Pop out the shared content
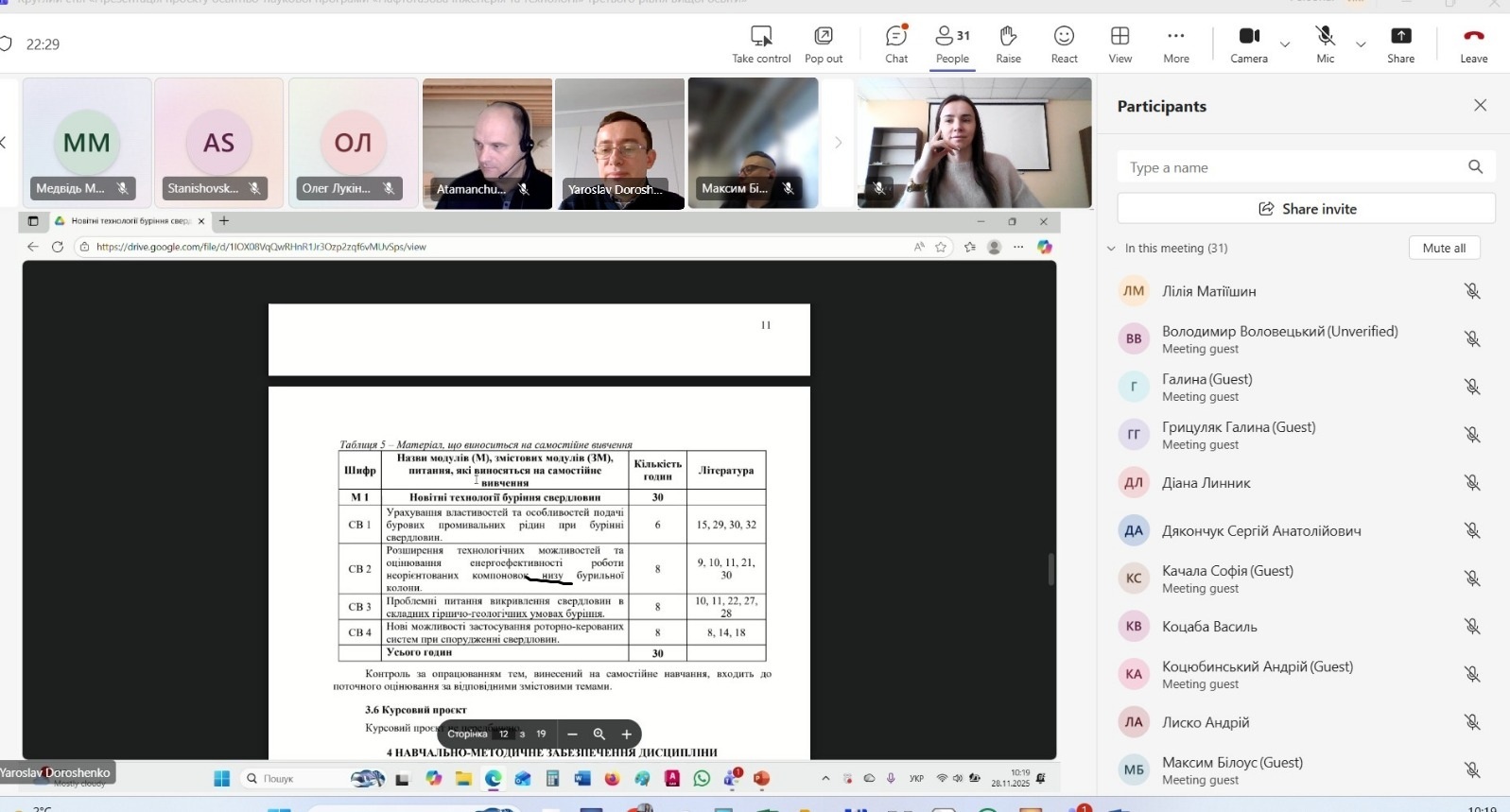Image resolution: width=1510 pixels, height=812 pixels. coord(823,43)
